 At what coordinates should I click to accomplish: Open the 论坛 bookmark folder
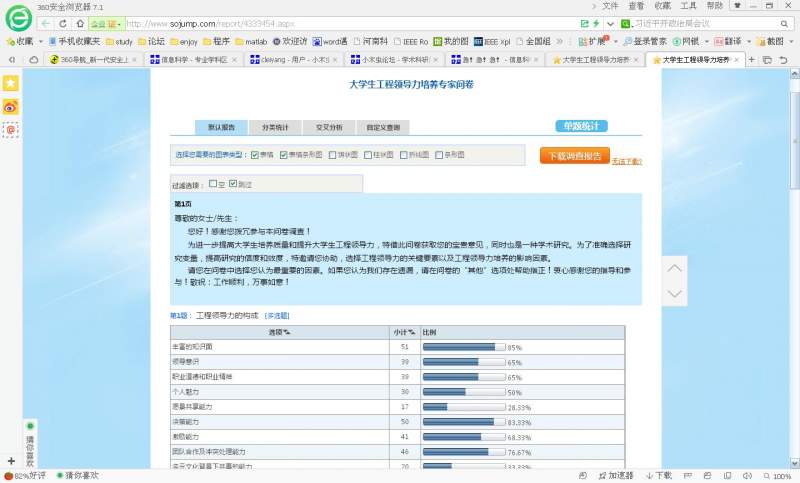[152, 41]
